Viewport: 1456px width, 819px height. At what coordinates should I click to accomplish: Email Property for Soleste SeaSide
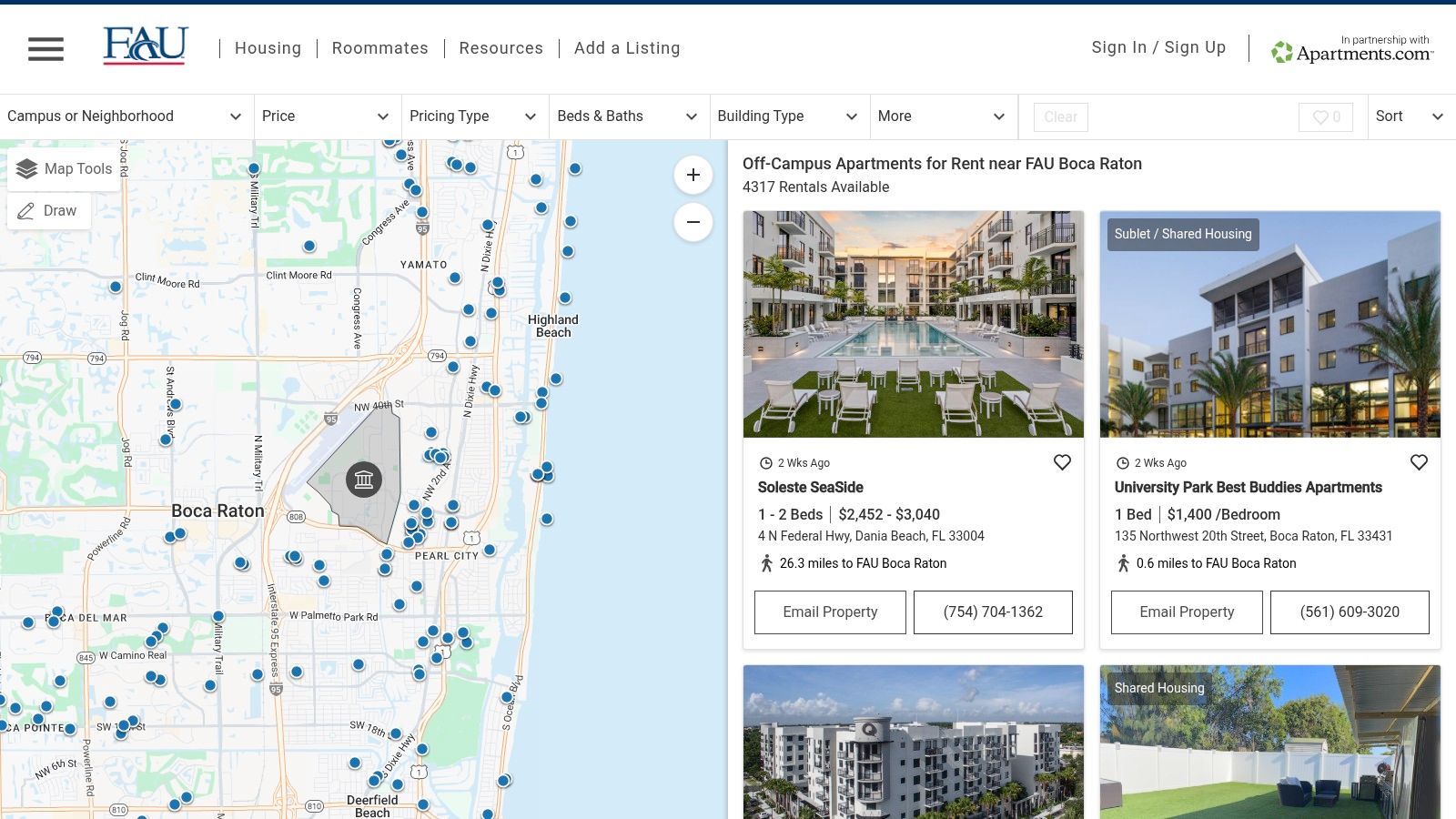coord(830,612)
